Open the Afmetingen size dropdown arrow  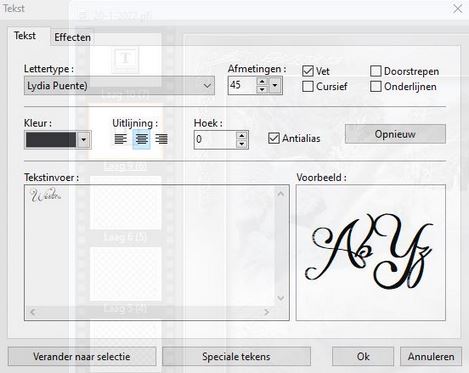(x=275, y=85)
